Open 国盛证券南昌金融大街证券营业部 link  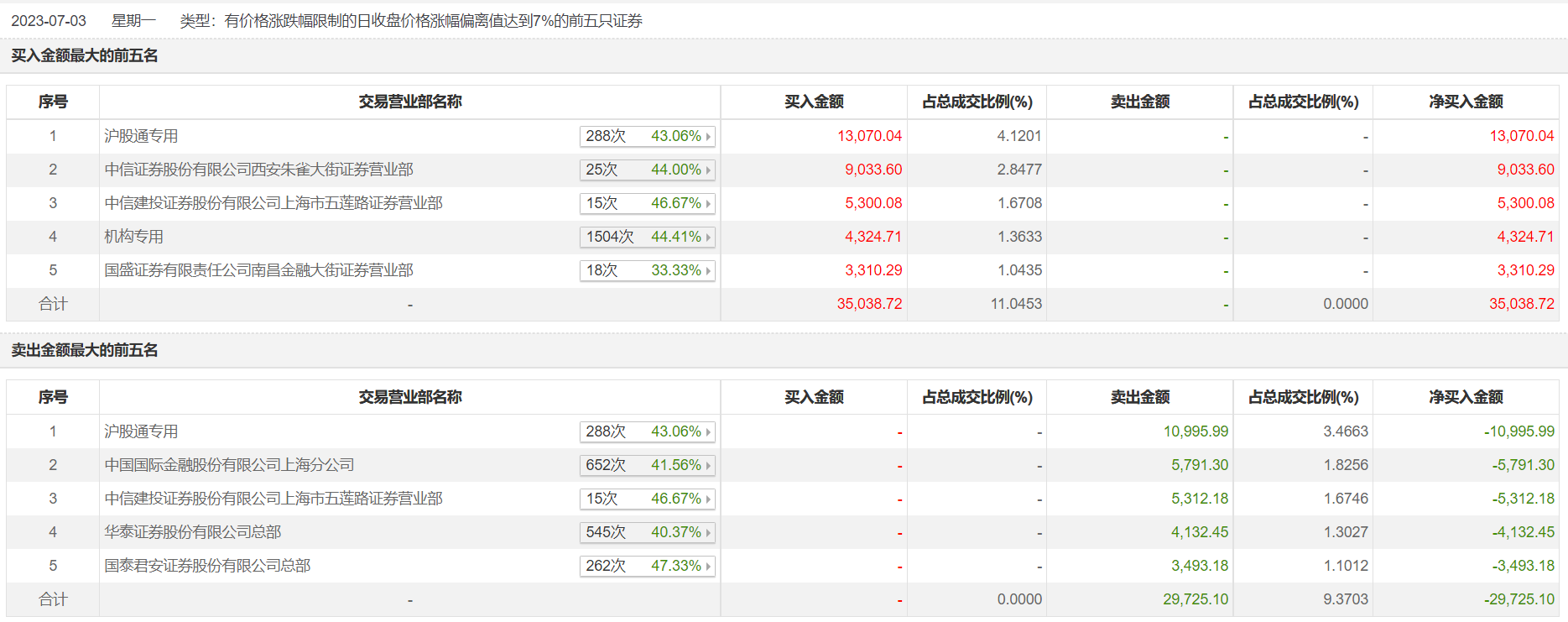(258, 270)
